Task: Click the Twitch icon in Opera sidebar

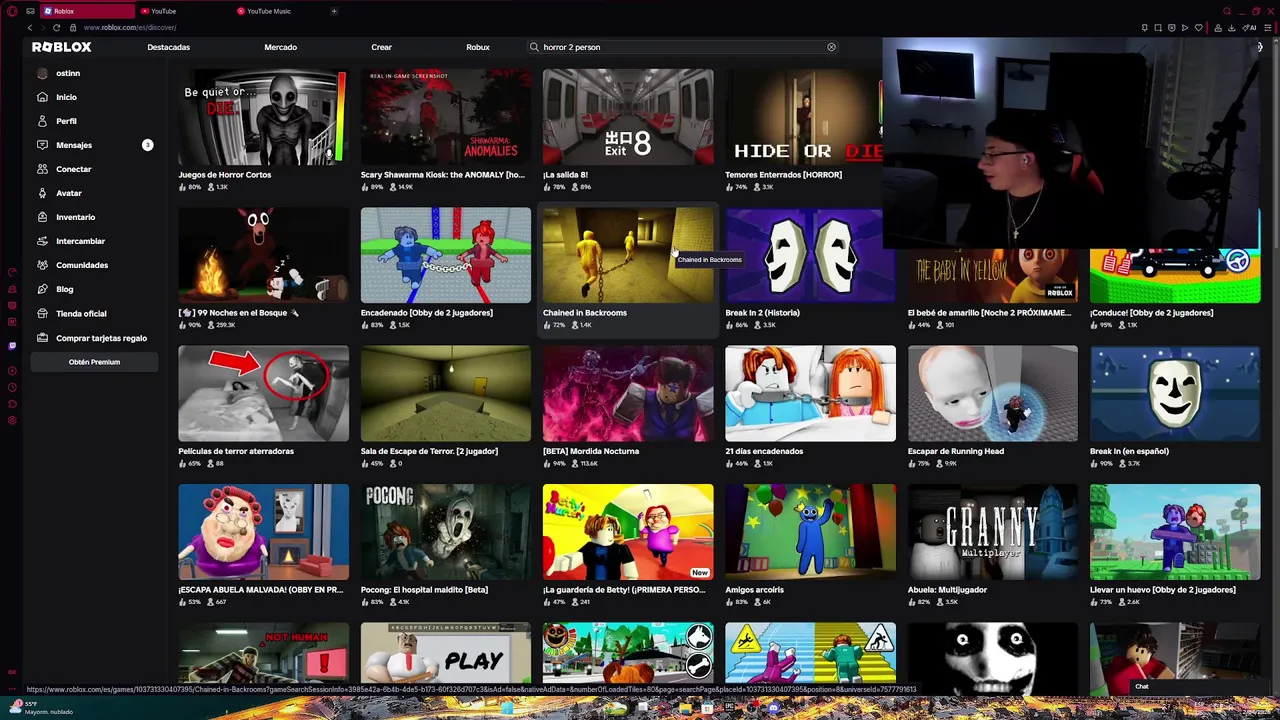Action: coord(12,346)
